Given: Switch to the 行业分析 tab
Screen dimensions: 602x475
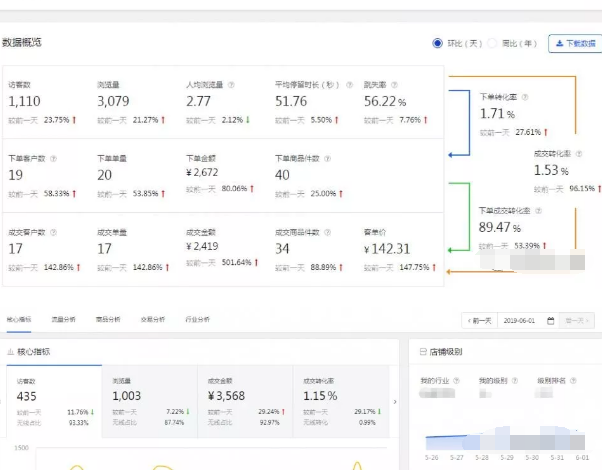Looking at the screenshot, I should point(196,320).
